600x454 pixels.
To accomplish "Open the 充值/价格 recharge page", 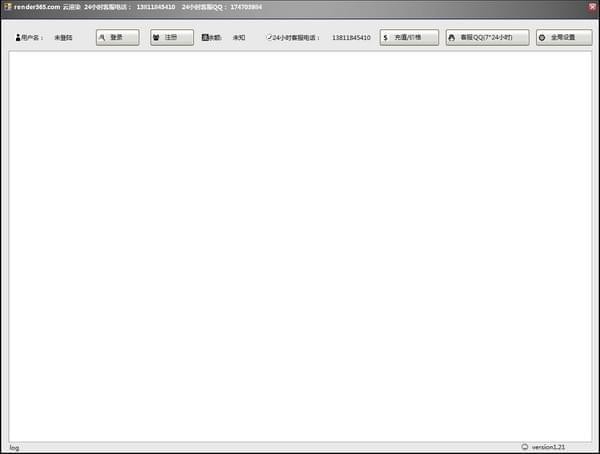I will pyautogui.click(x=409, y=38).
